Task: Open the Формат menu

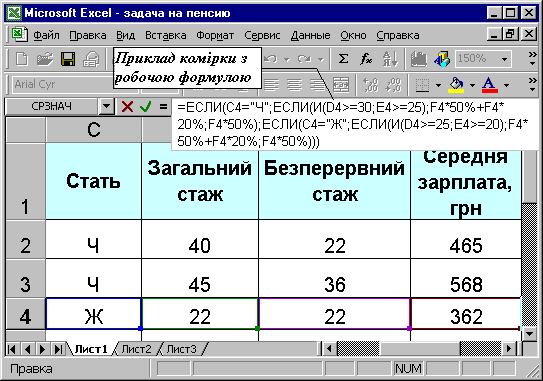Action: [x=215, y=35]
